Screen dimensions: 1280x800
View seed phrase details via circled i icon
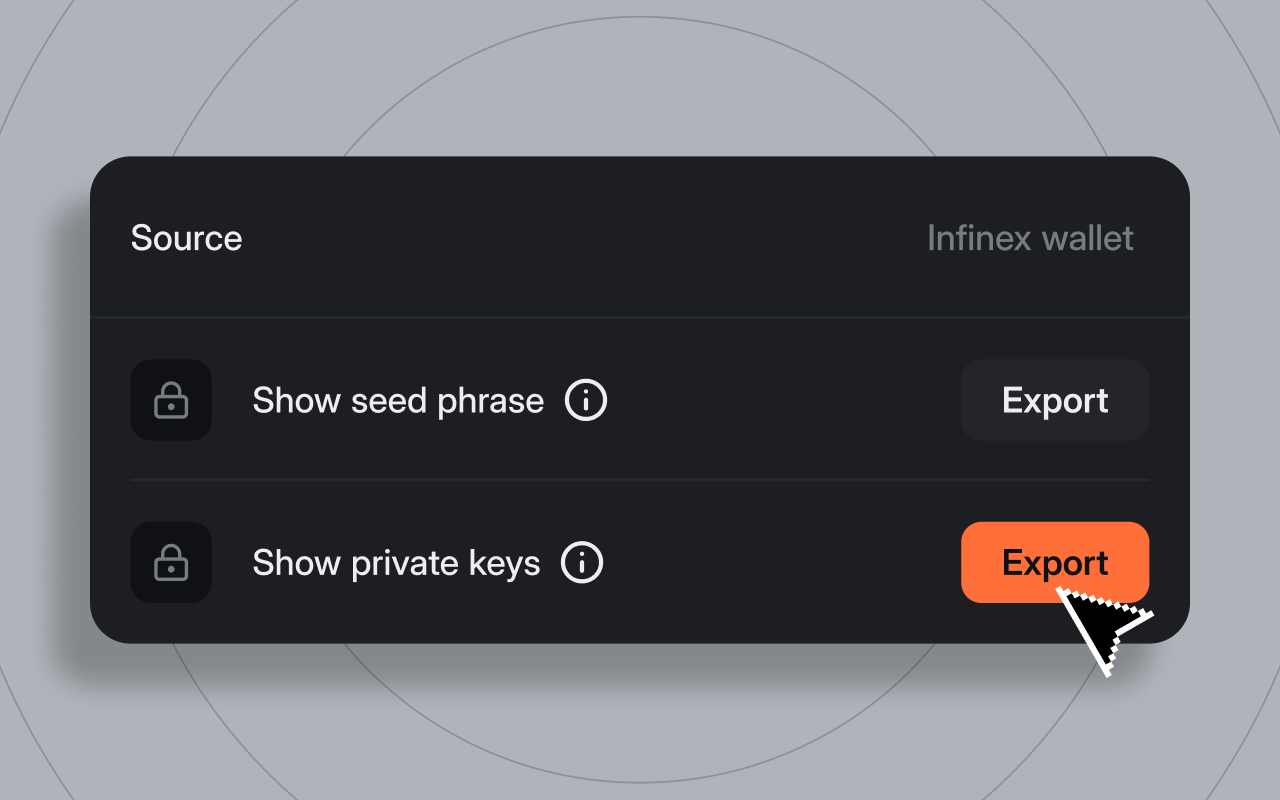[586, 400]
